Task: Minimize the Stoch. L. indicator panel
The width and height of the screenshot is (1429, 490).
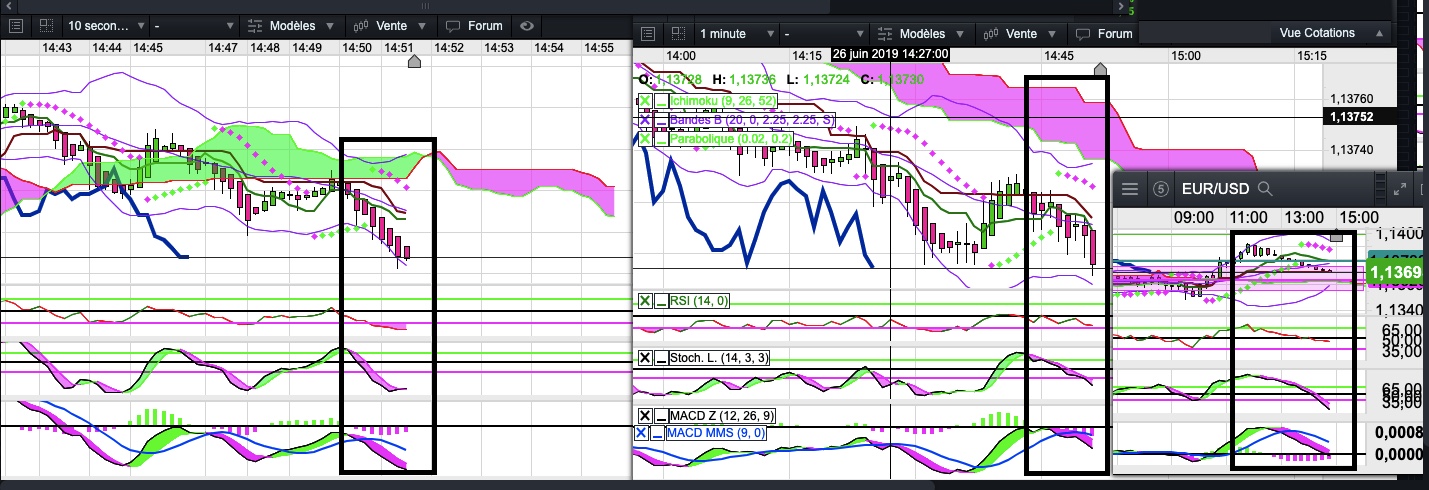Action: [661, 358]
